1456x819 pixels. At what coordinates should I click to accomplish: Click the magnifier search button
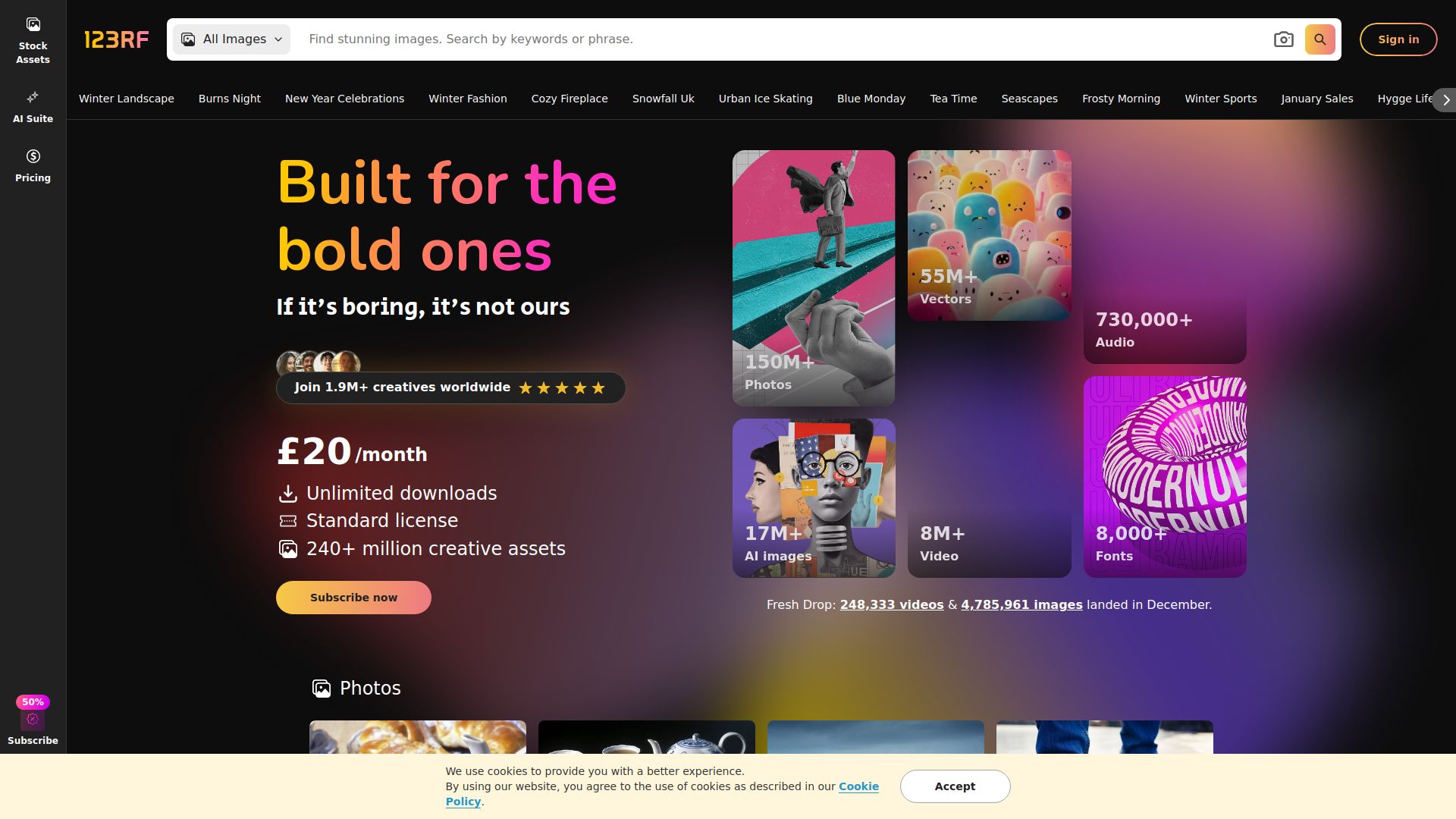tap(1319, 39)
